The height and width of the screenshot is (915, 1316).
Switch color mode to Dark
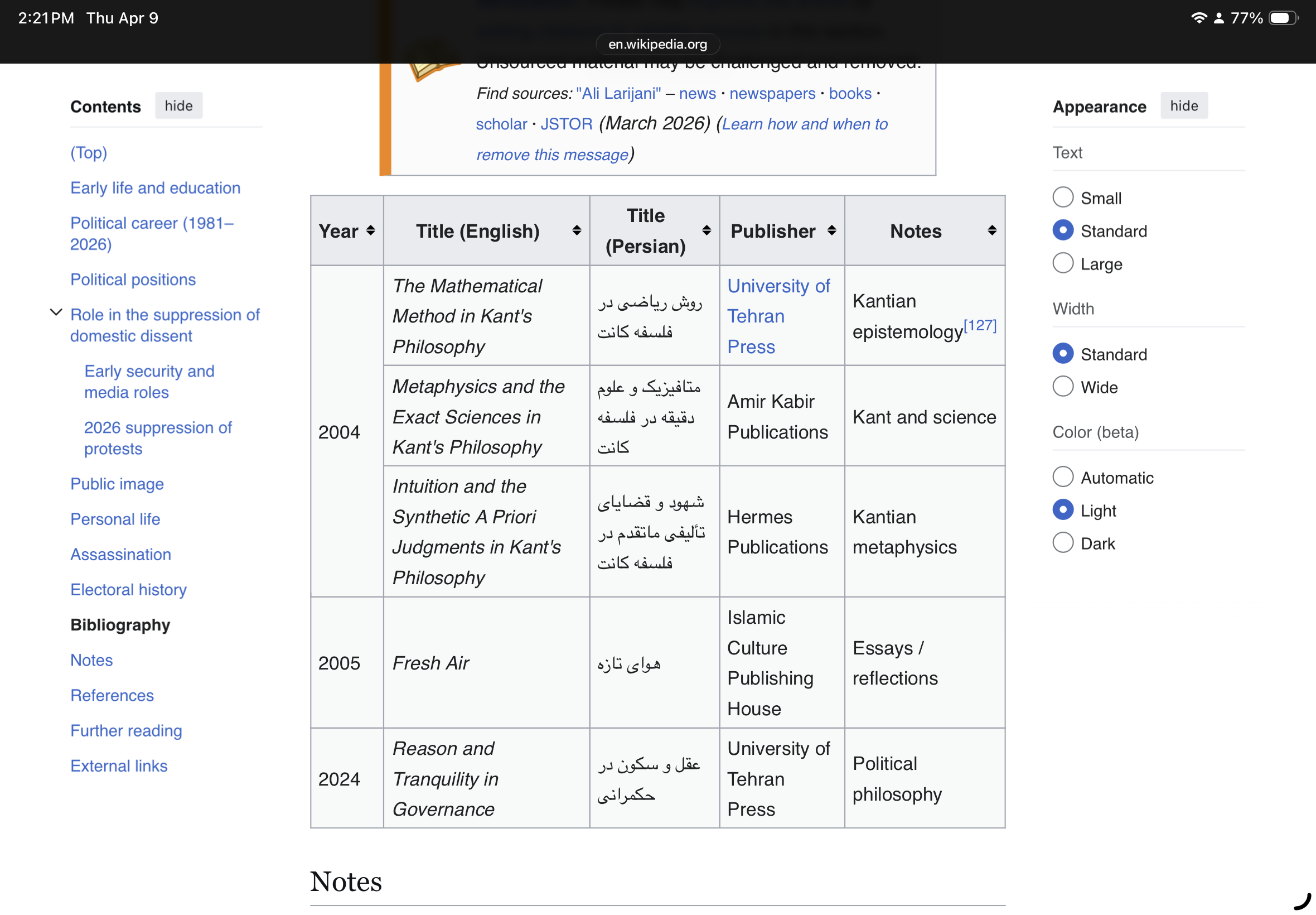[1063, 543]
